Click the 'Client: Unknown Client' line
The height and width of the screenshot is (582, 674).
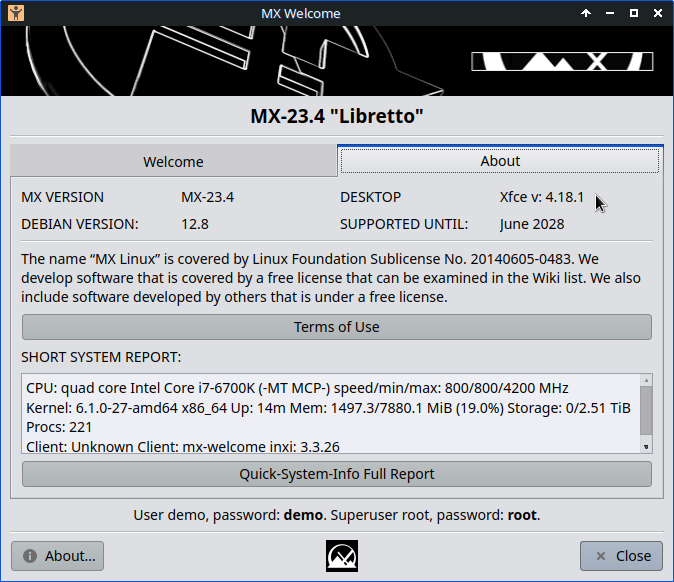click(183, 447)
